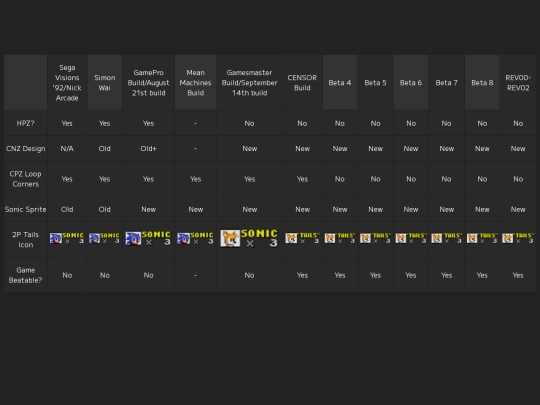
Task: Select 'Old' Sonic Sprite cell under Sega Visions
Action: [67, 209]
